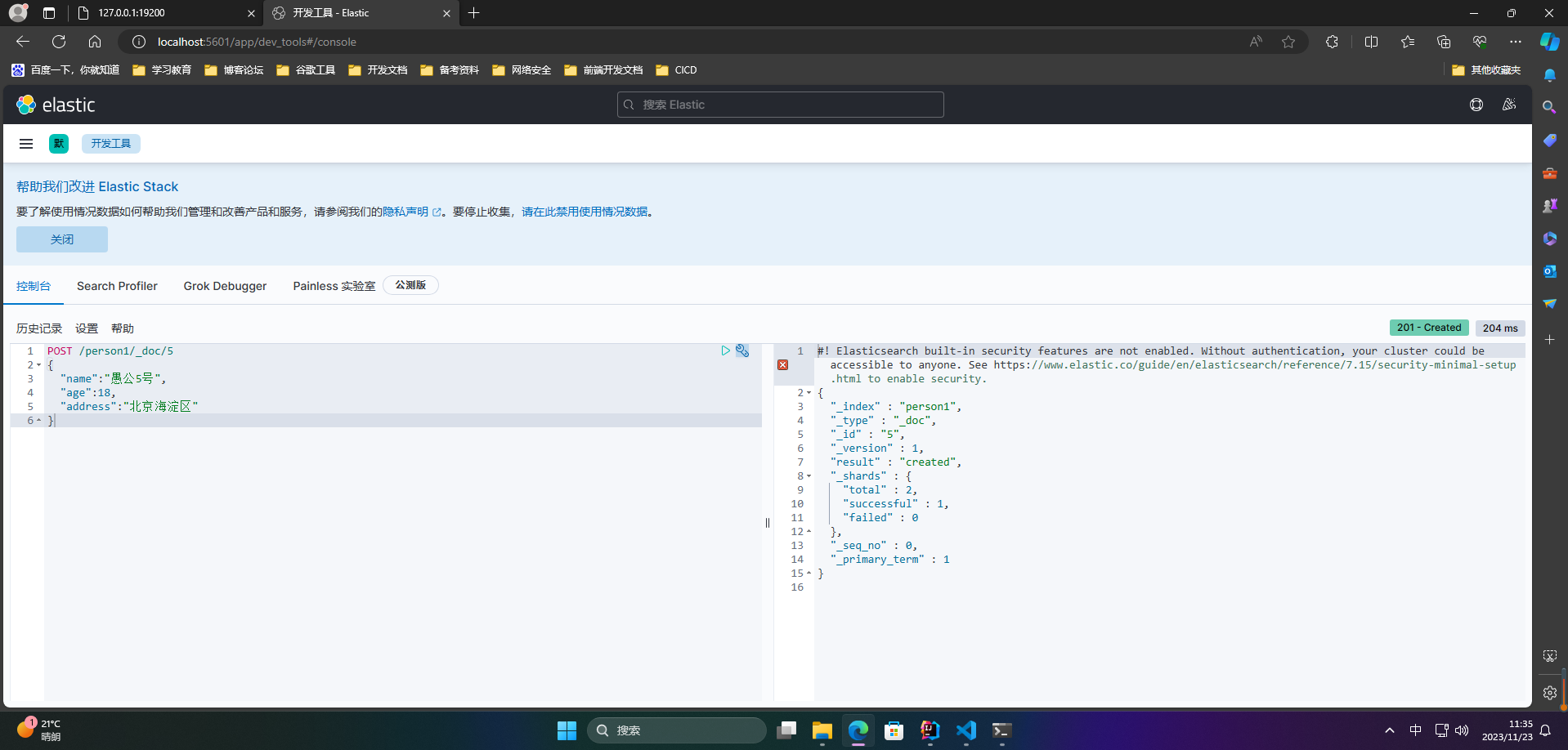This screenshot has height=750, width=1568.
Task: Switch to the Painless 实验室 tab
Action: point(334,286)
